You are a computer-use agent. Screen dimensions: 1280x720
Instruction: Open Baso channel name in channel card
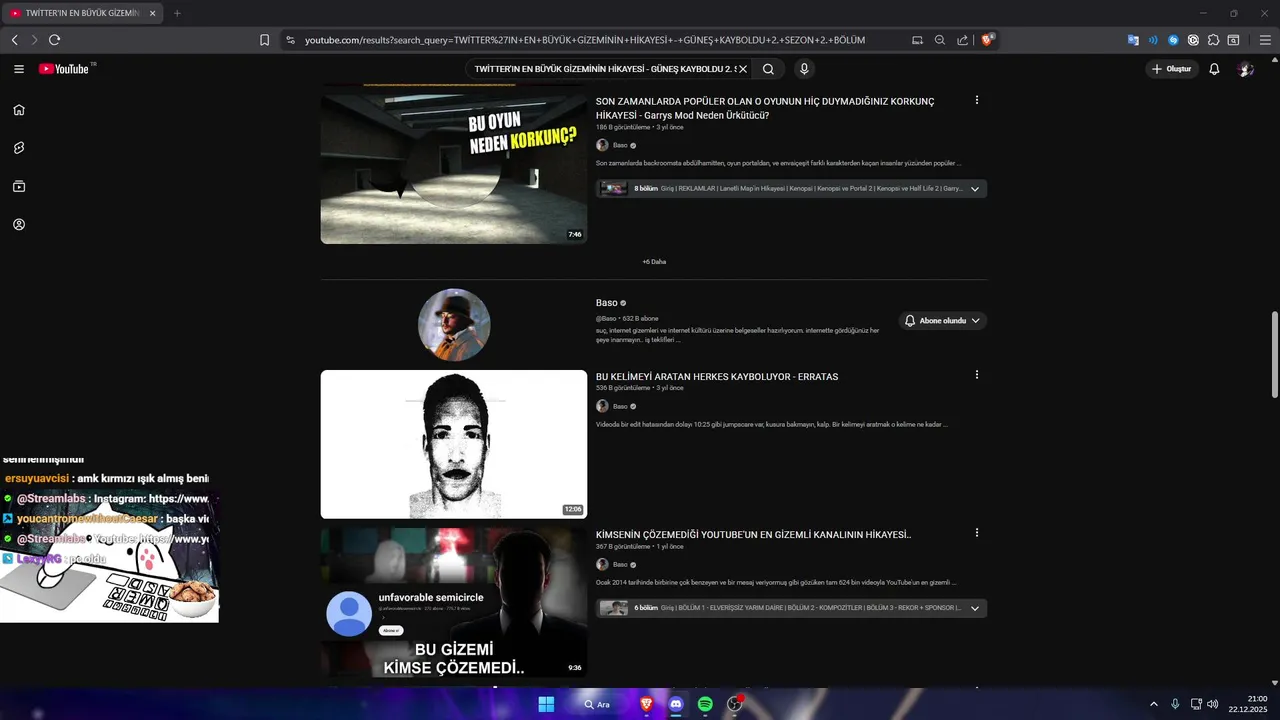pos(607,303)
